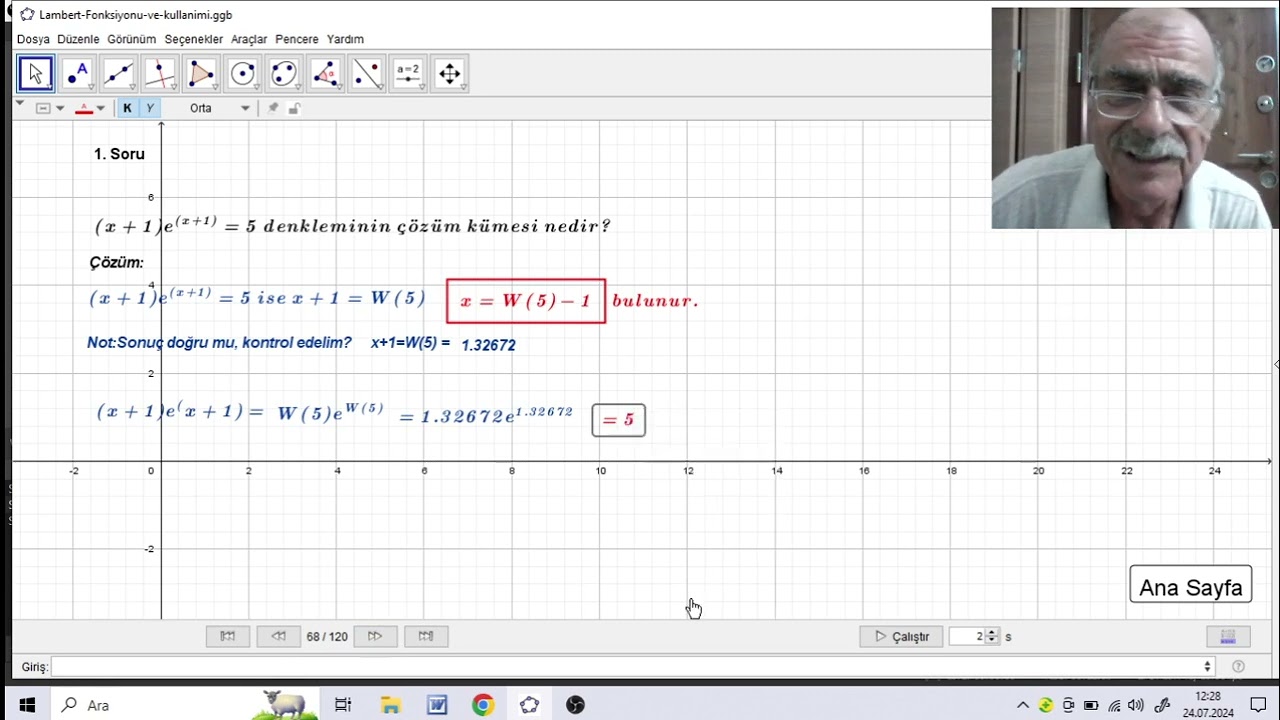Click the value 1.32672 text
Image resolution: width=1280 pixels, height=720 pixels.
[x=488, y=345]
